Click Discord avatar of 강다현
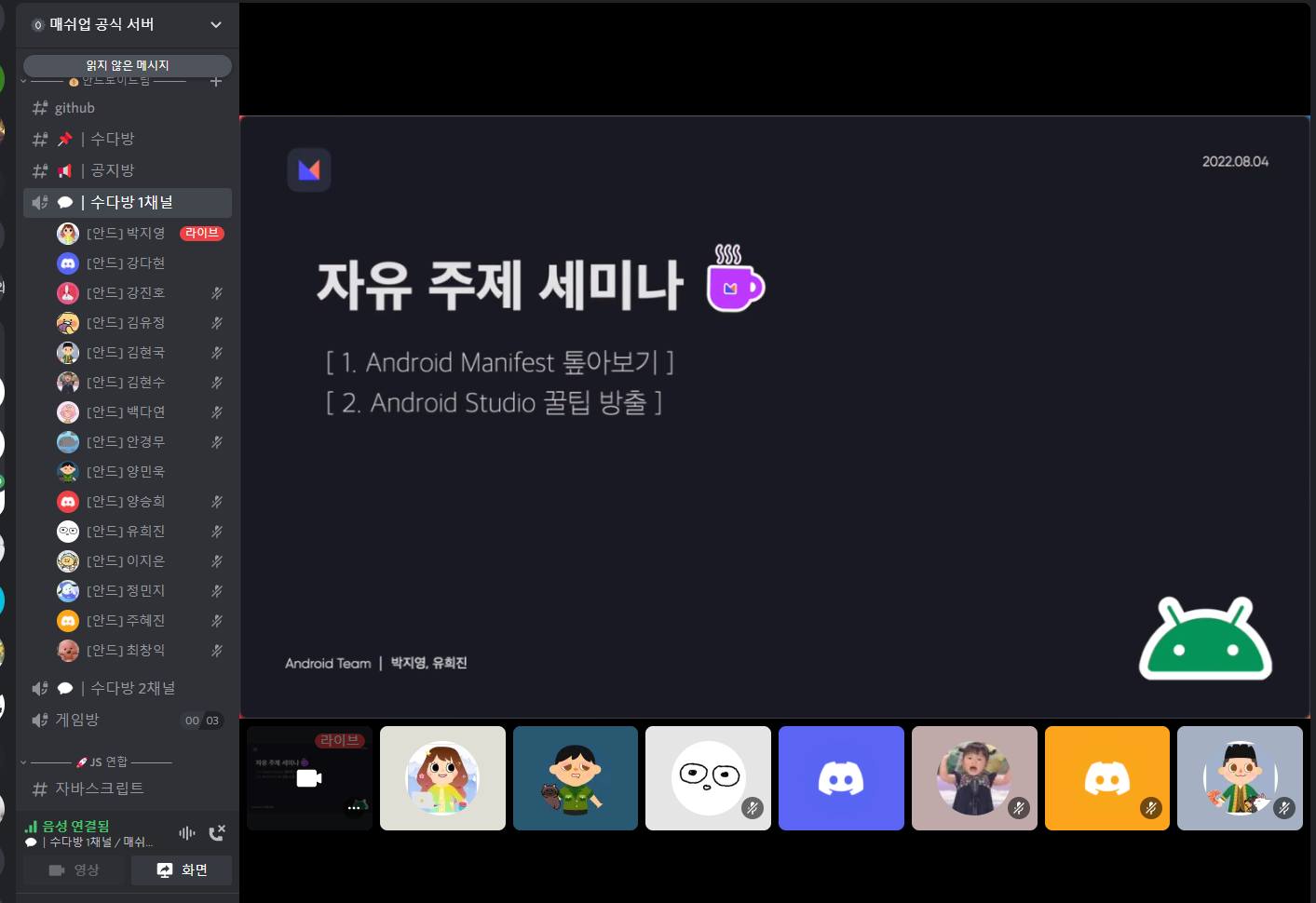Image resolution: width=1316 pixels, height=903 pixels. click(x=68, y=263)
